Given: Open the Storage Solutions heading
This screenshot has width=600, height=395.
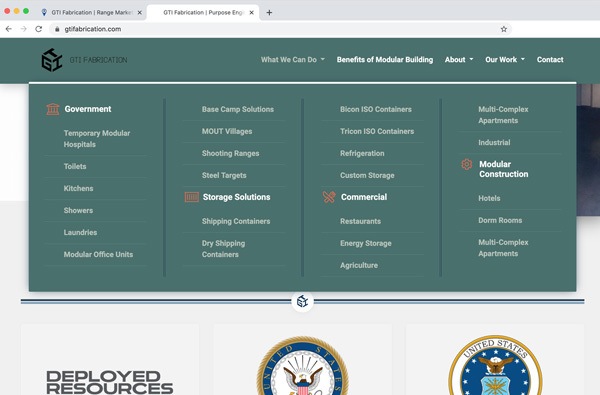Looking at the screenshot, I should 236,197.
